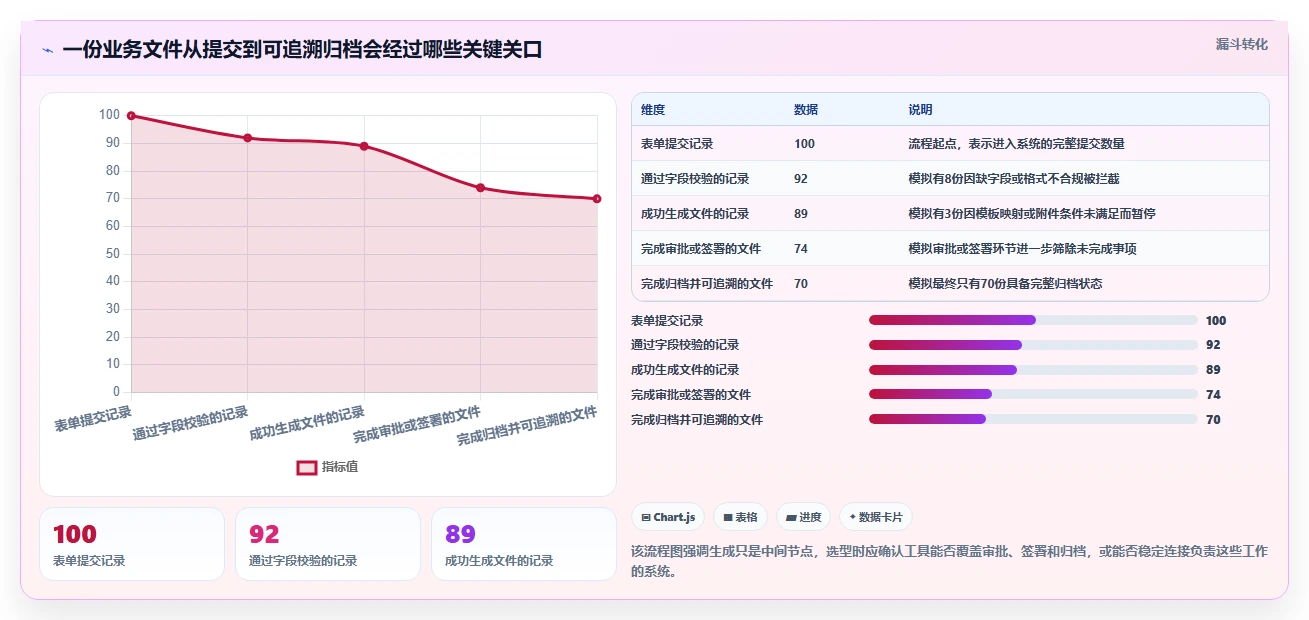Click description 模拟有3份因模板映射或附件条件未满足而暂停
The height and width of the screenshot is (620, 1309).
pyautogui.click(x=1032, y=214)
